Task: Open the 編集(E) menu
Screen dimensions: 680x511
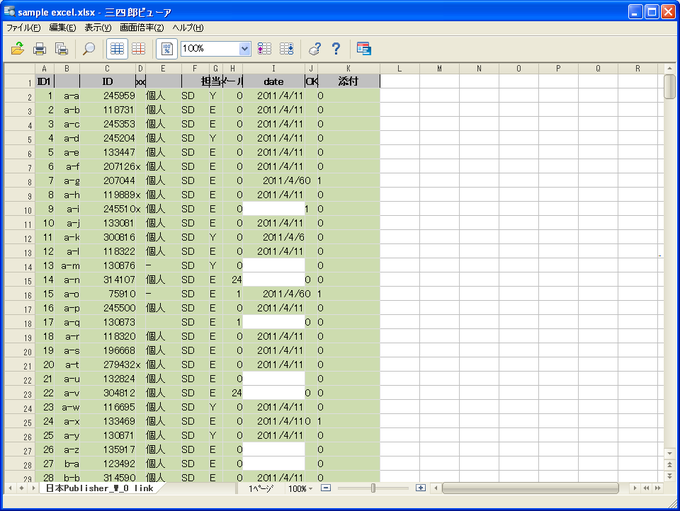Action: (62, 28)
